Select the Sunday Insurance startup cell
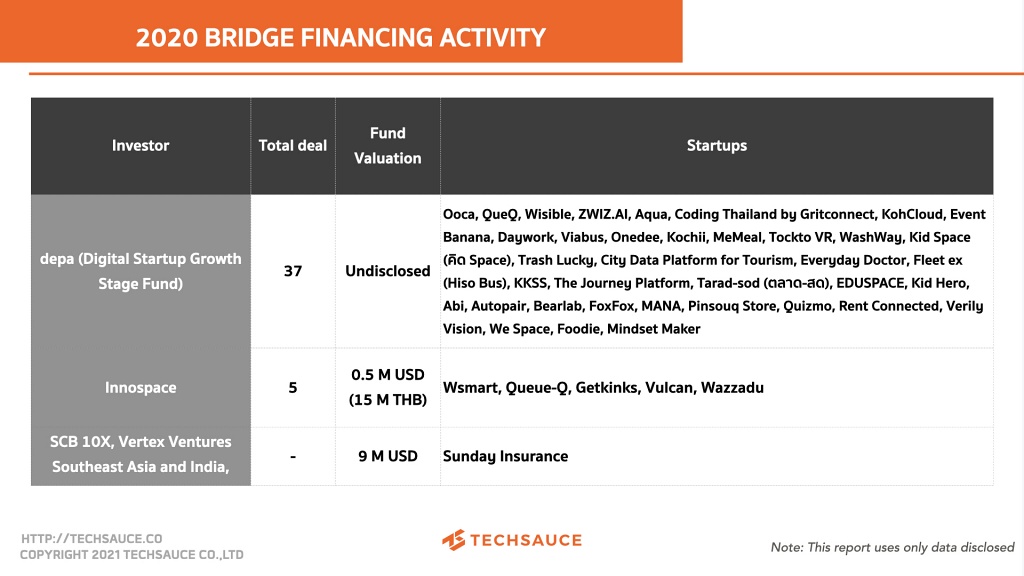1024x576 pixels. (x=506, y=456)
